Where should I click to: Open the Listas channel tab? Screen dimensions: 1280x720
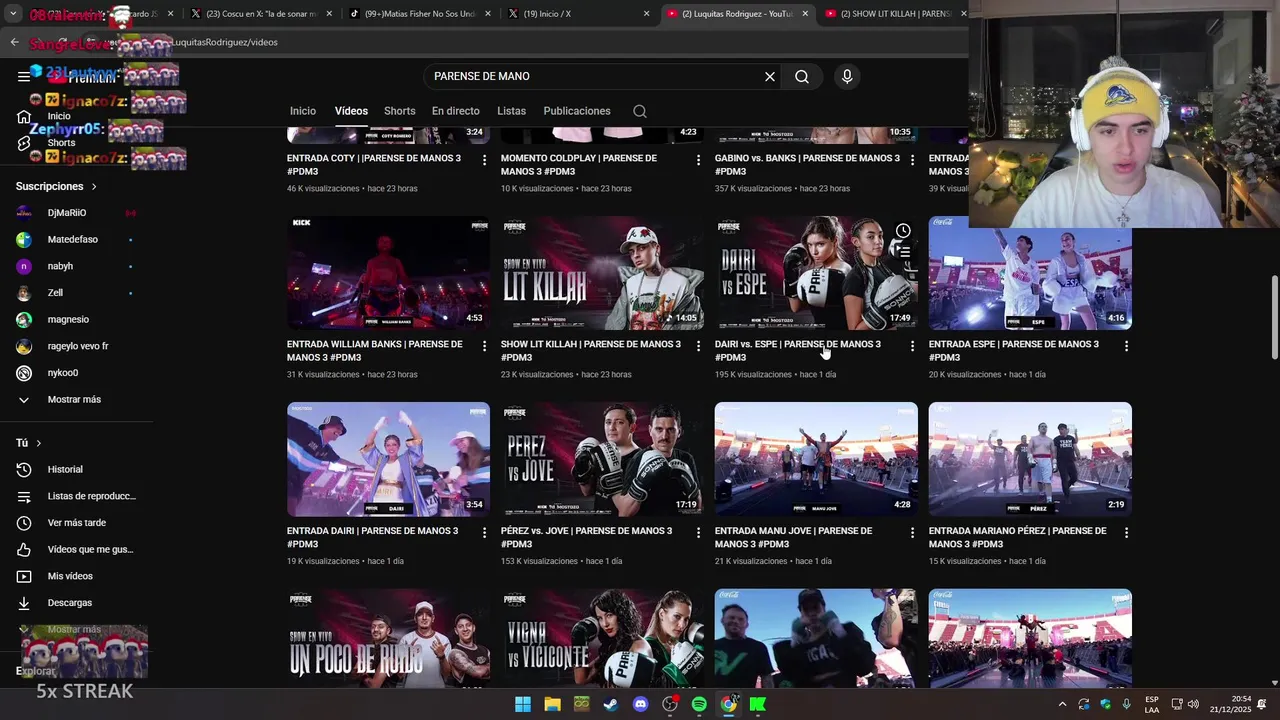coord(511,111)
